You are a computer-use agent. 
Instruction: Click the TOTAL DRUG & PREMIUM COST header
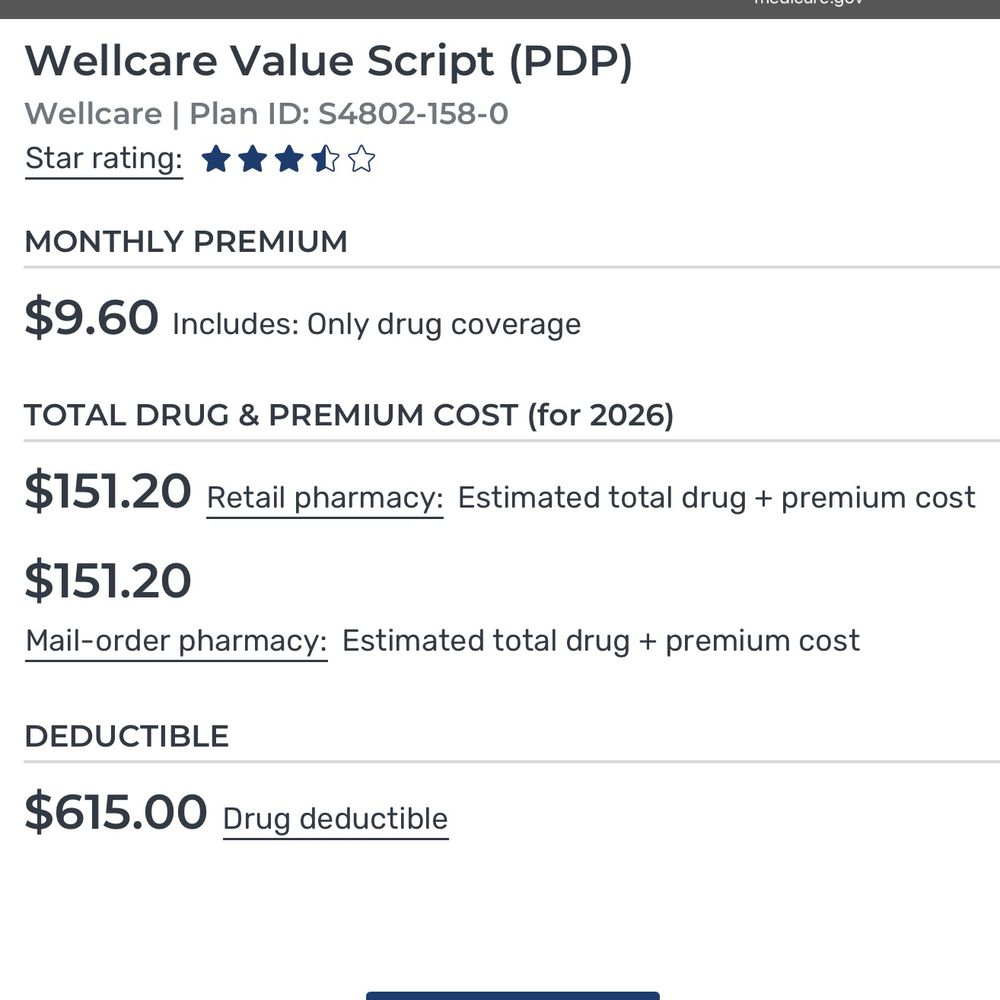tap(351, 414)
